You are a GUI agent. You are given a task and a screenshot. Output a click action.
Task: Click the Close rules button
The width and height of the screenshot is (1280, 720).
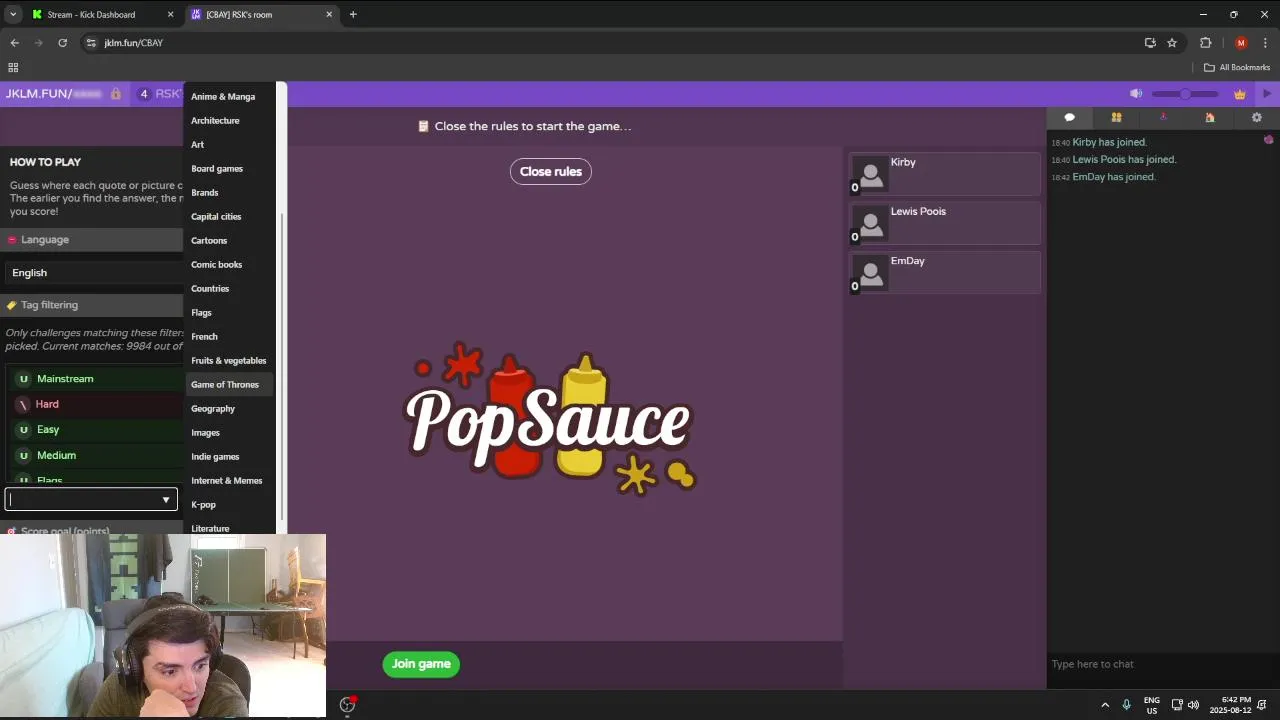click(x=551, y=171)
